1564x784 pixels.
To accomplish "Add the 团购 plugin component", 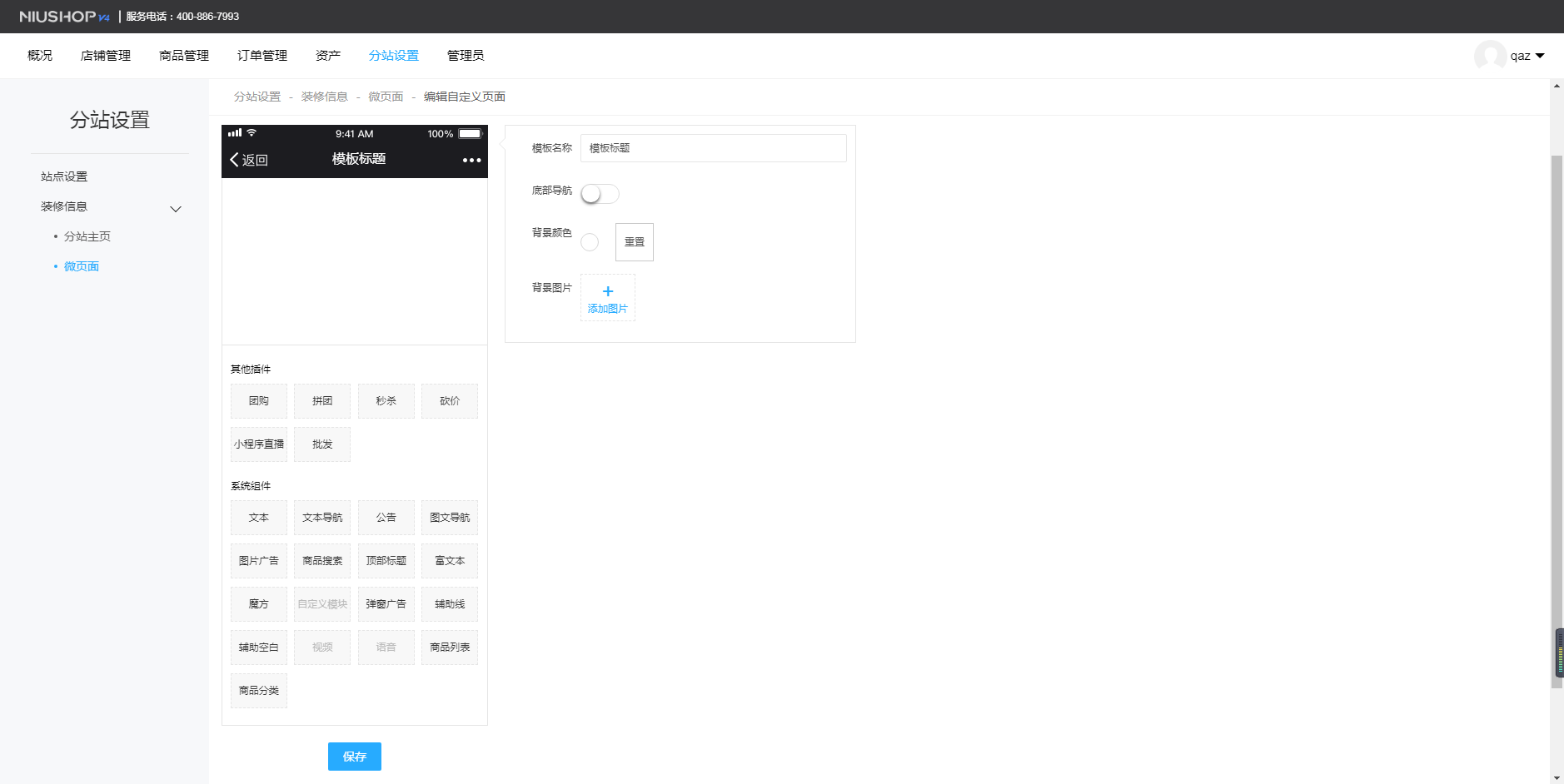I will coord(259,401).
